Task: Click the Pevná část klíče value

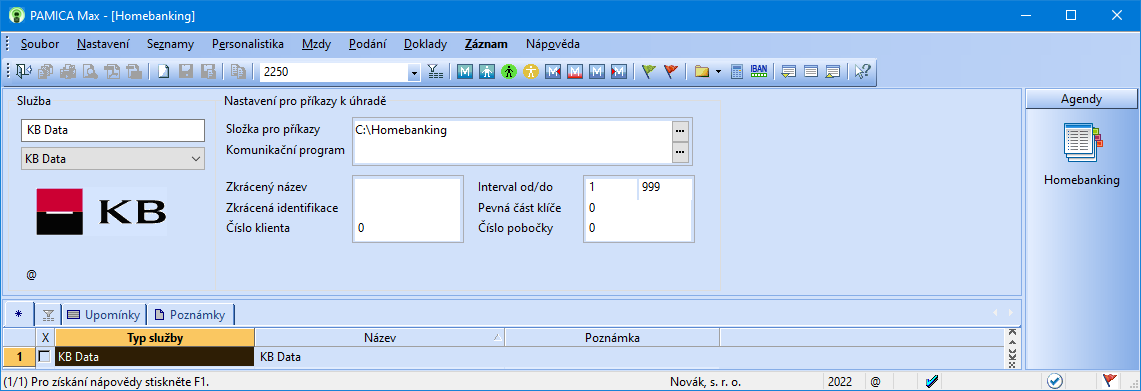Action: (638, 208)
